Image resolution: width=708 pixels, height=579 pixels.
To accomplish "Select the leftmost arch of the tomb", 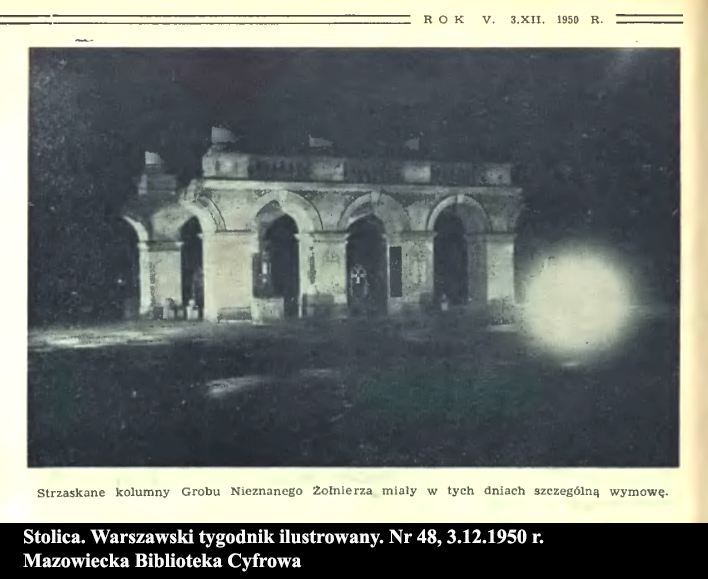I will pyautogui.click(x=190, y=265).
